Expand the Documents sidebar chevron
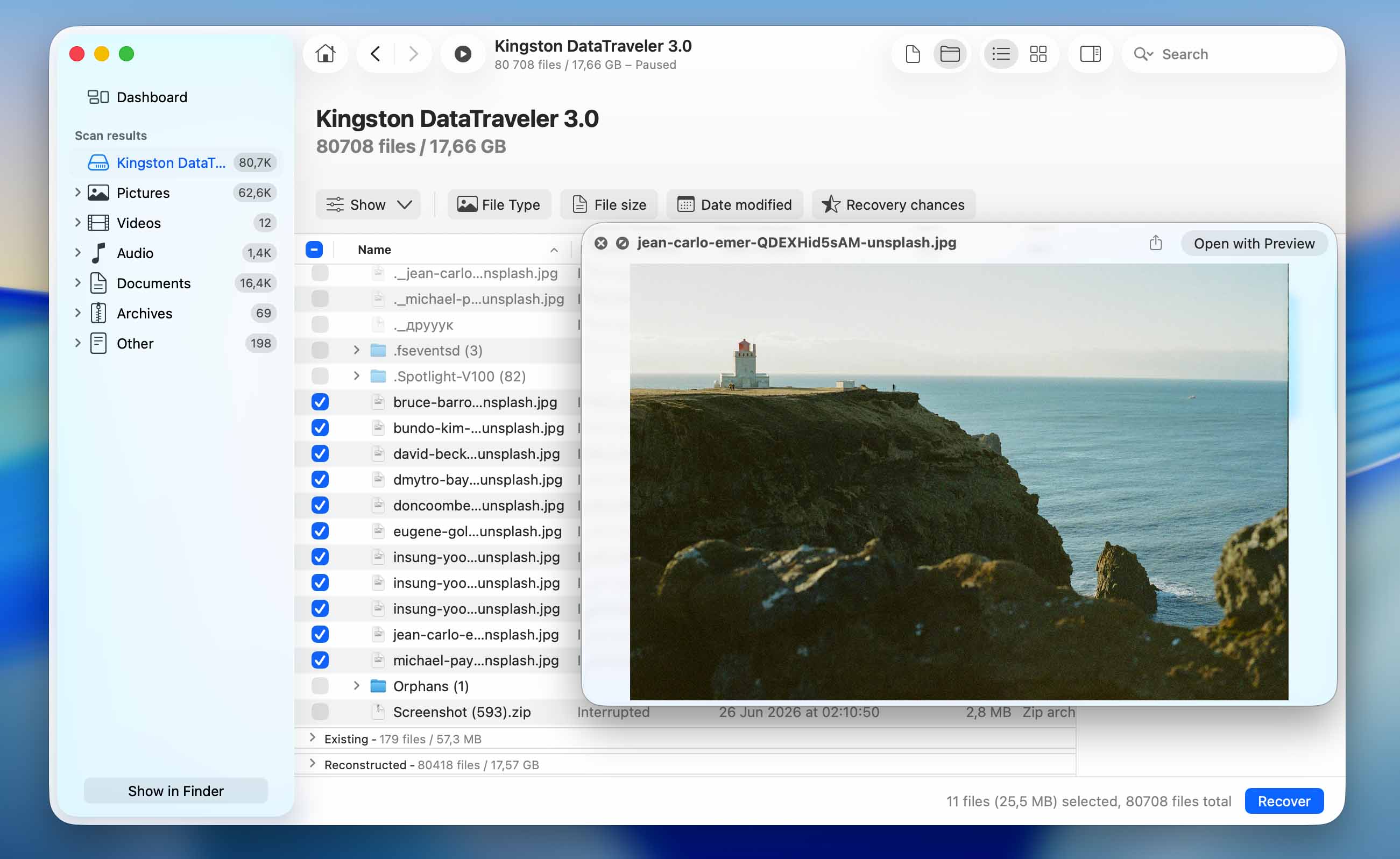 (x=78, y=283)
